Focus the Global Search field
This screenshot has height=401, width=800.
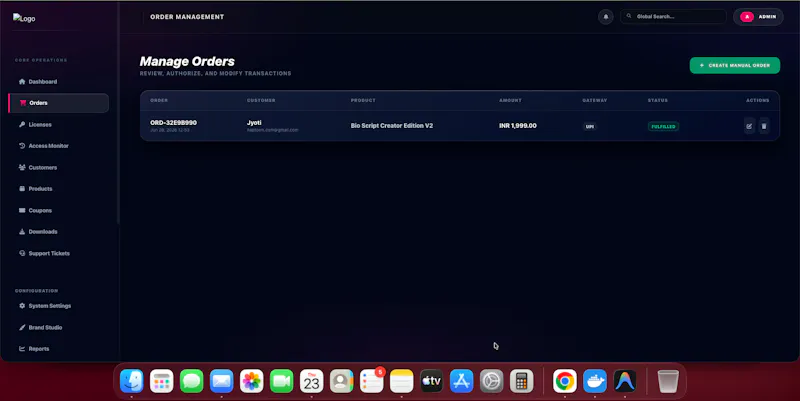click(x=673, y=16)
